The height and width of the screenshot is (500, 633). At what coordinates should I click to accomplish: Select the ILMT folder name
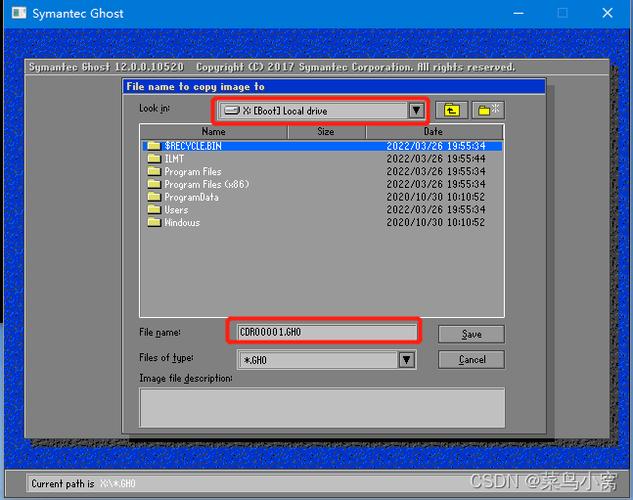tap(174, 159)
